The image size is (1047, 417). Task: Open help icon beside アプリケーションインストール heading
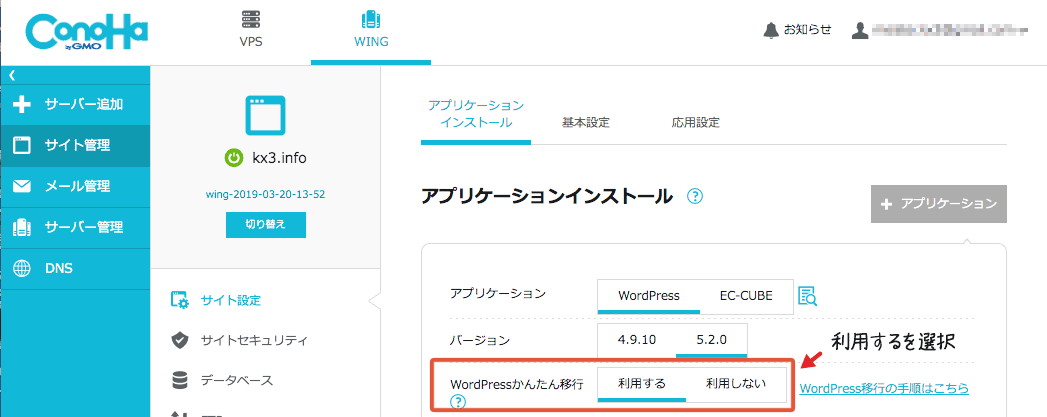coord(695,196)
